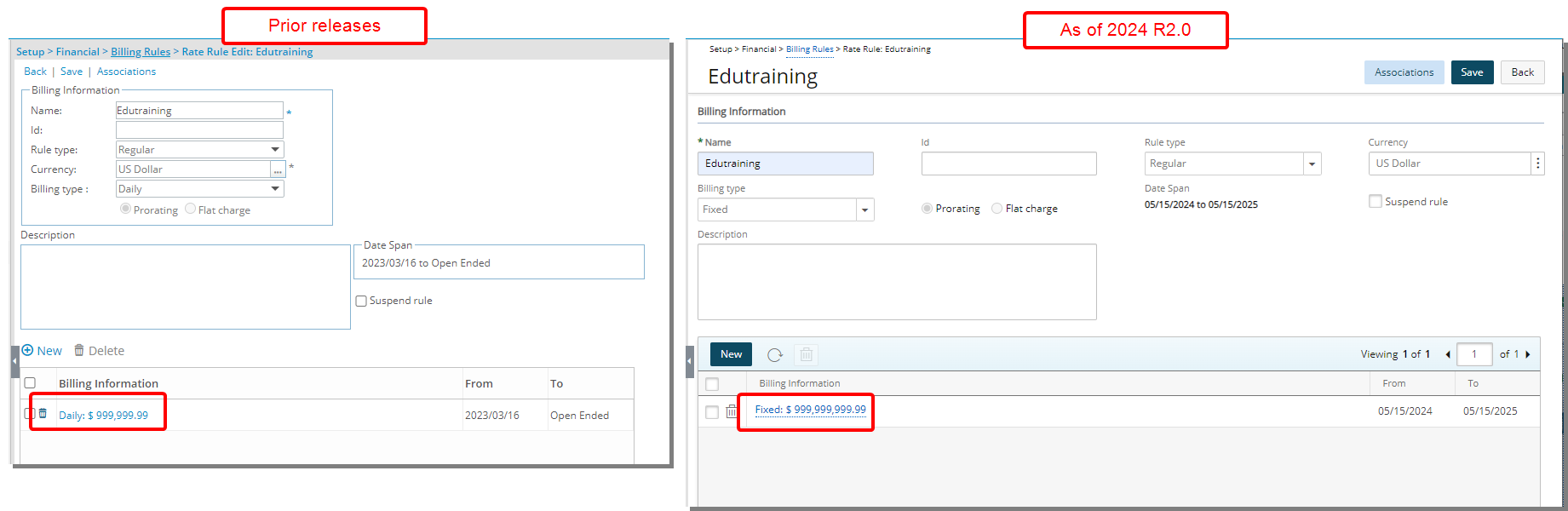Click Setup breadcrumb in prior release window
Viewport: 1568px width, 511px height.
tap(30, 52)
